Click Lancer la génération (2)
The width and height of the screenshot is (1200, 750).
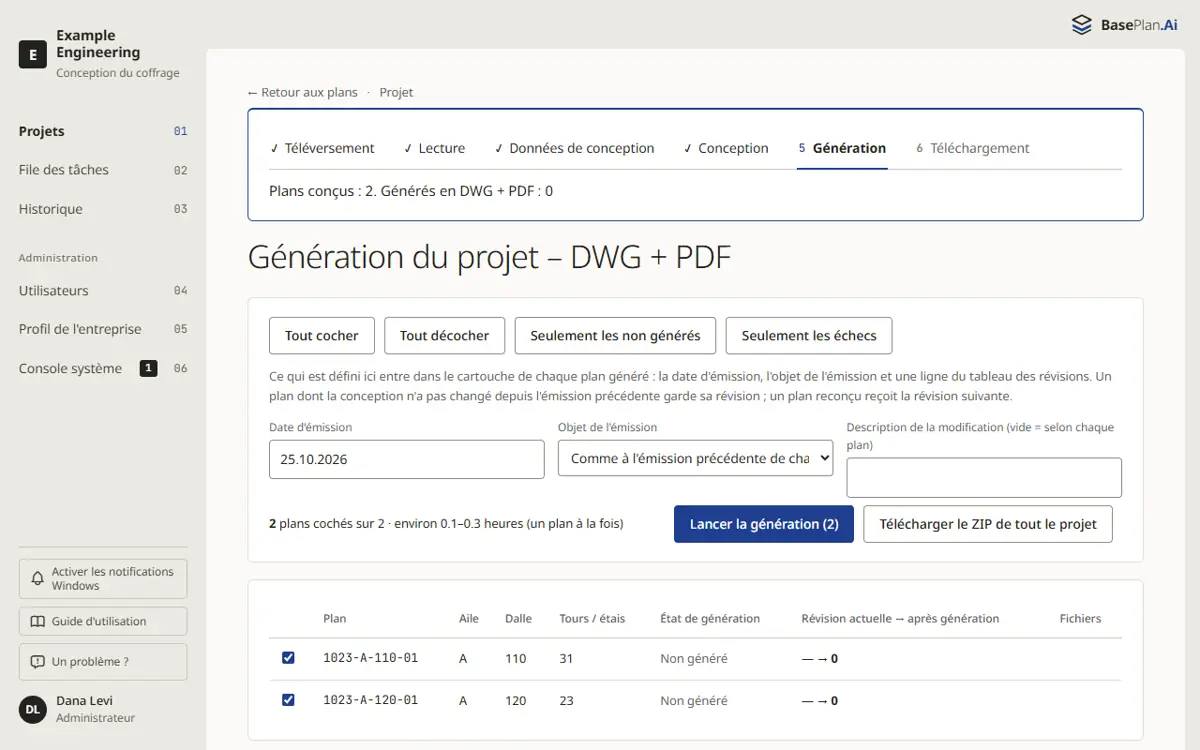pos(764,524)
